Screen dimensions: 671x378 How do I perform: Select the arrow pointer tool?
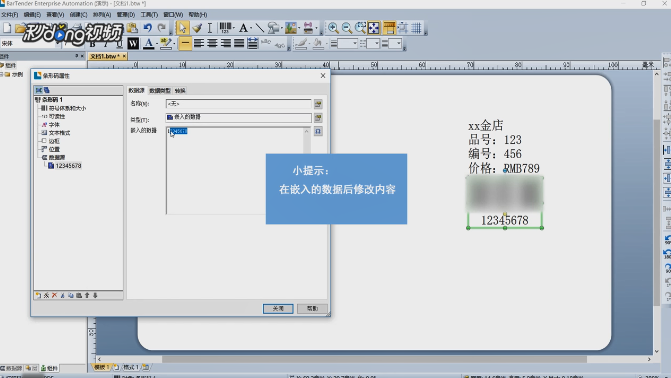[183, 28]
